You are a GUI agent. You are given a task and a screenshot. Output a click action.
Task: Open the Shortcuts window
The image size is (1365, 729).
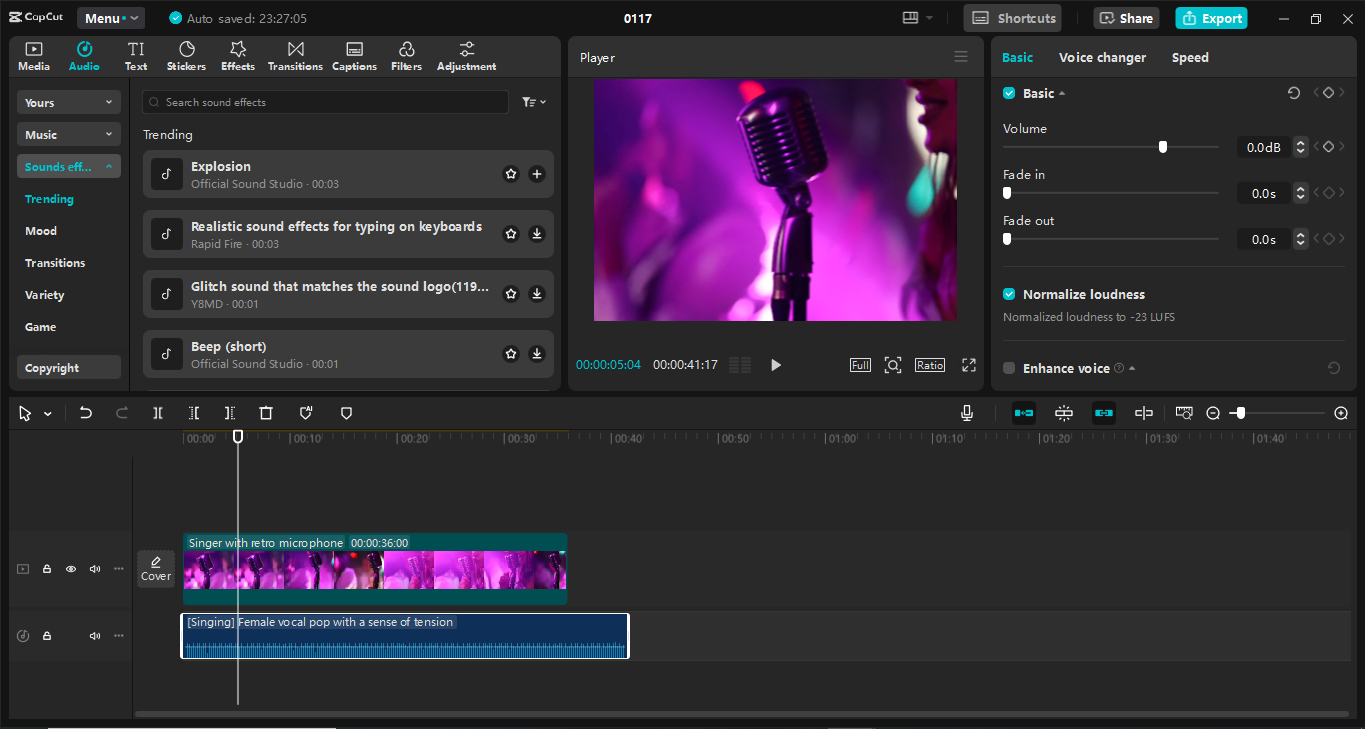(1013, 18)
